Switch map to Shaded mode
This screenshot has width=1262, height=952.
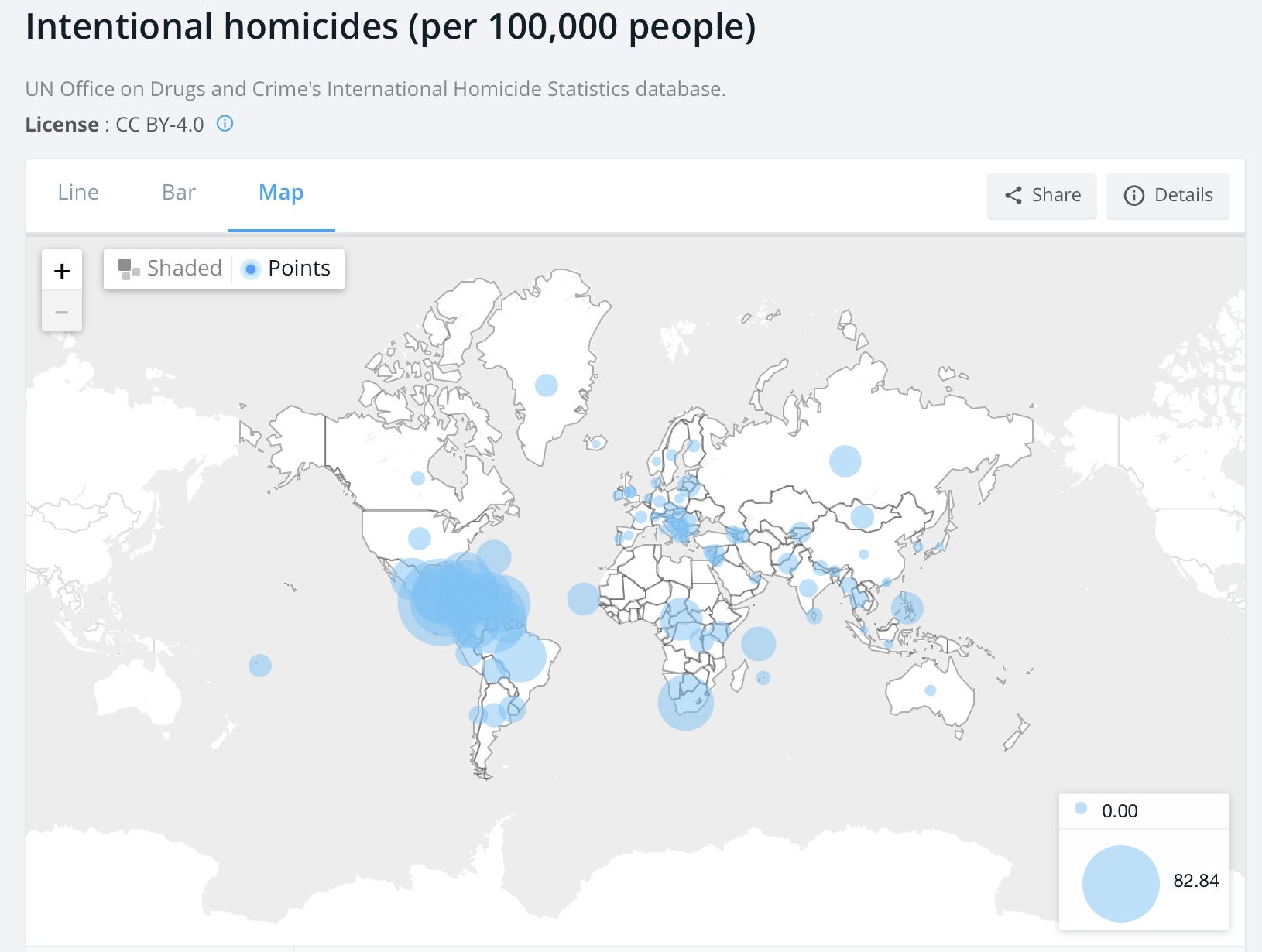(x=170, y=269)
